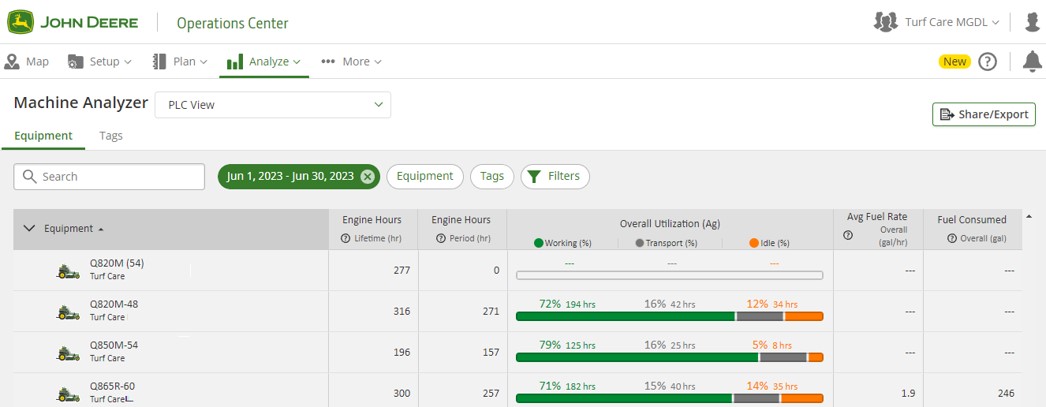1046x407 pixels.
Task: Click Engine Hours Period help icon
Action: tap(441, 239)
